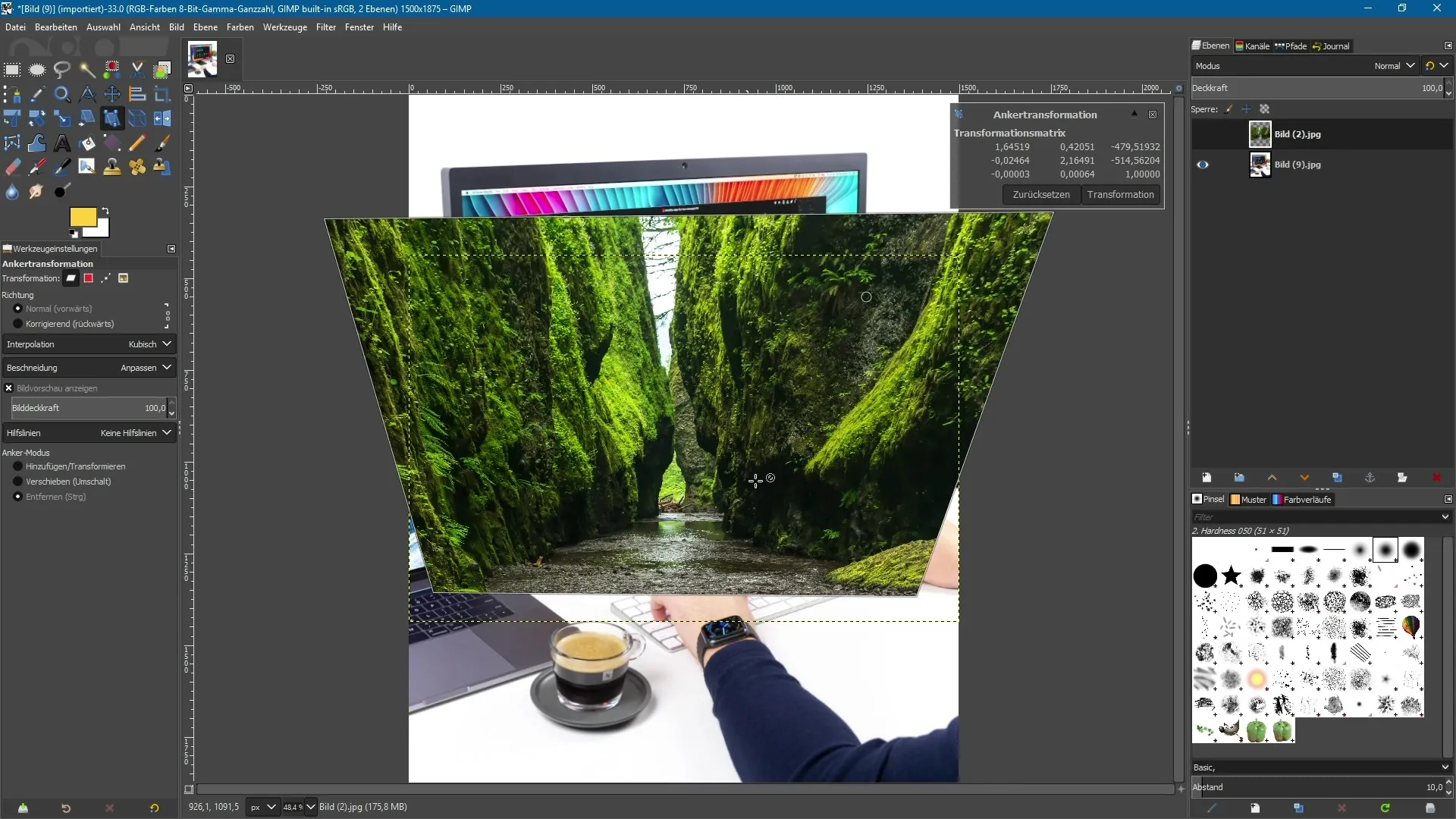Create a new layer in Ebenen panel
Image resolution: width=1456 pixels, height=819 pixels.
point(1207,478)
